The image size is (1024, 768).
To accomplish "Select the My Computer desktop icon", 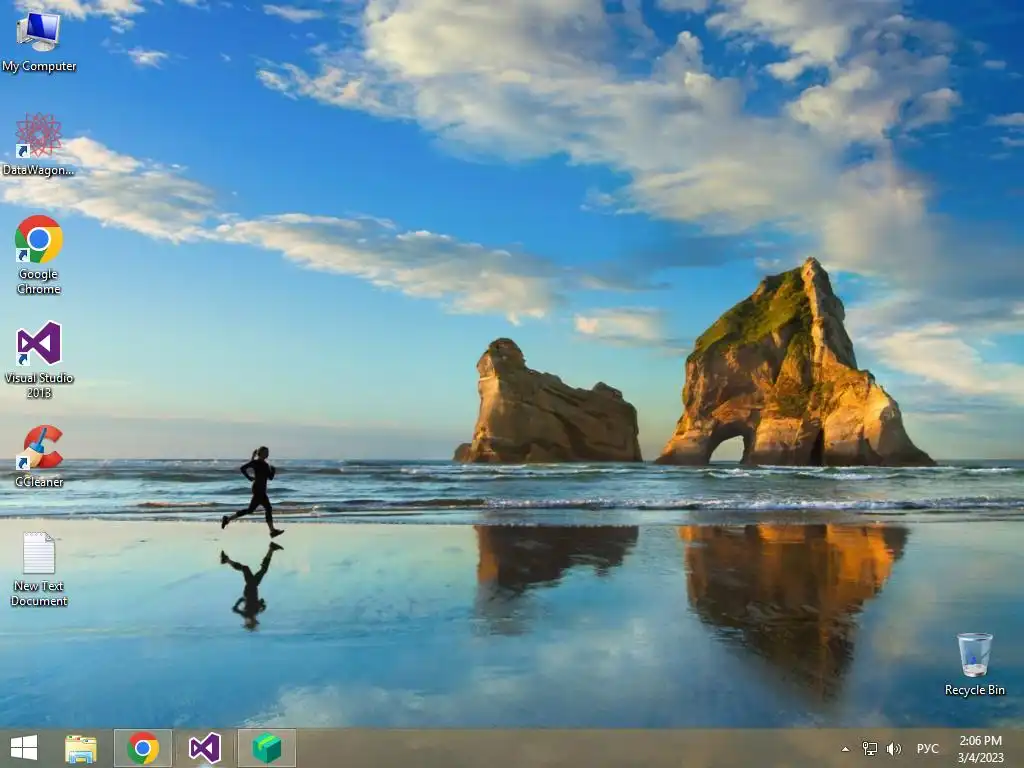I will click(39, 40).
